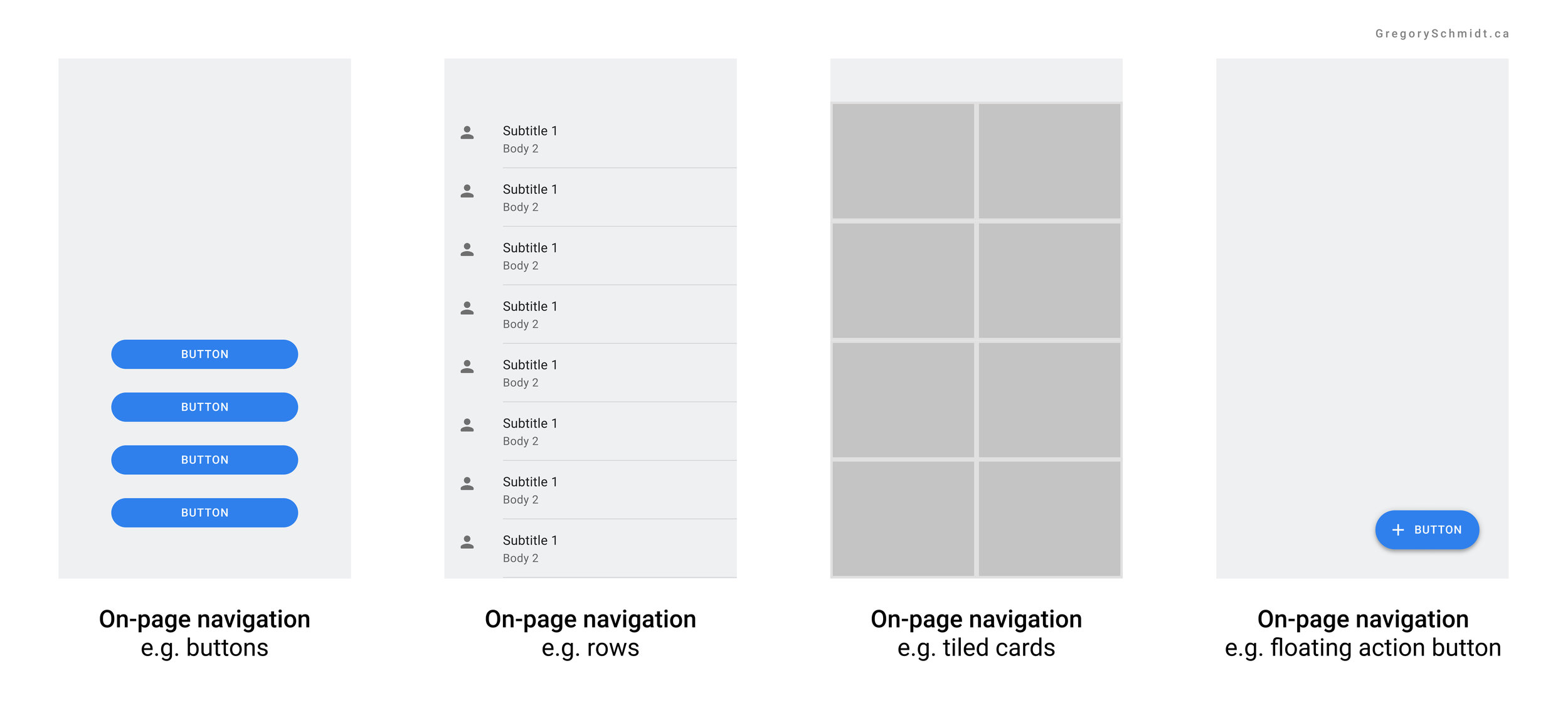Select the bottom-left tiled card
Image resolution: width=1568 pixels, height=720 pixels.
[903, 519]
